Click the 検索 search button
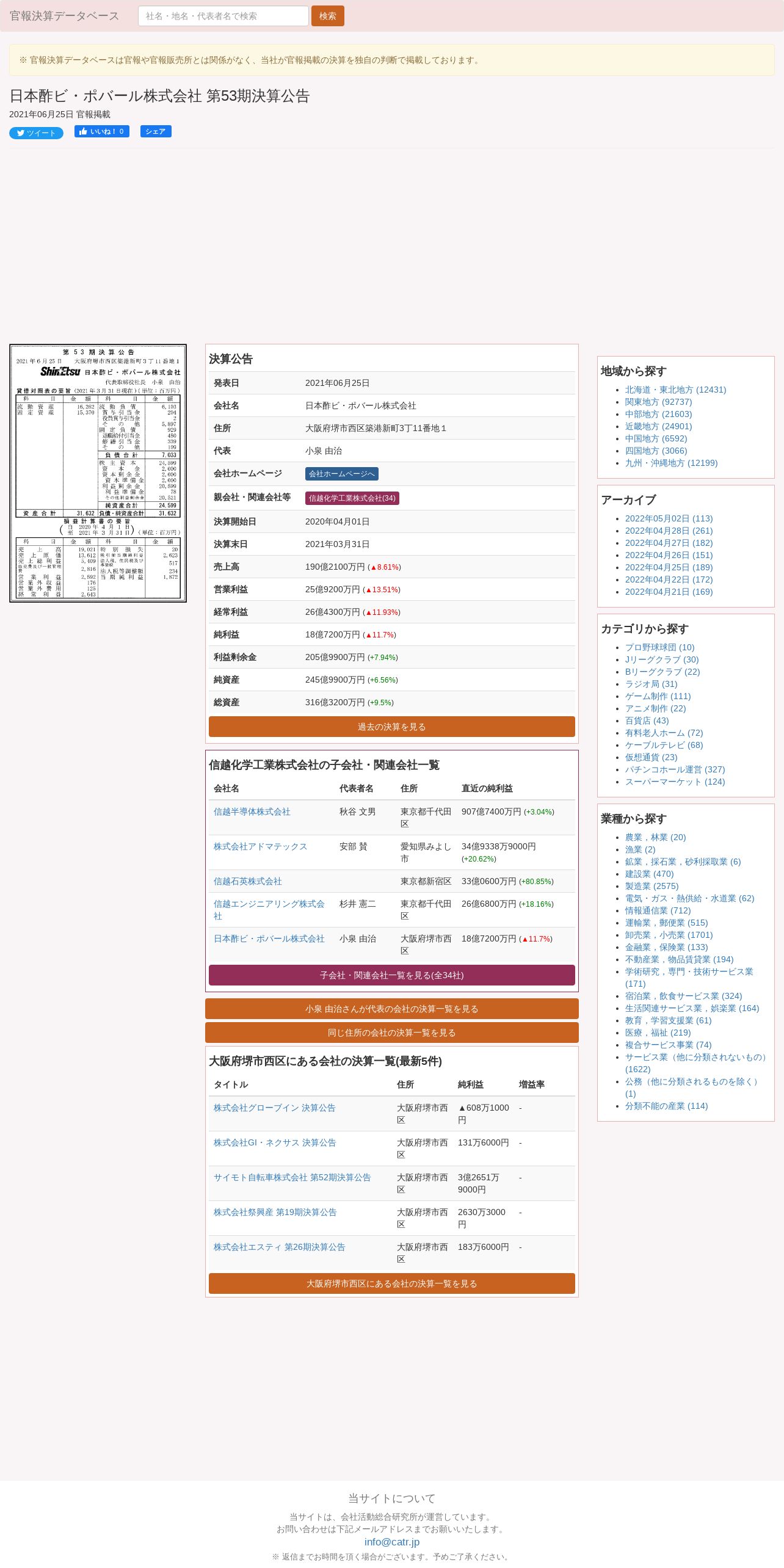784x1568 pixels. click(328, 16)
